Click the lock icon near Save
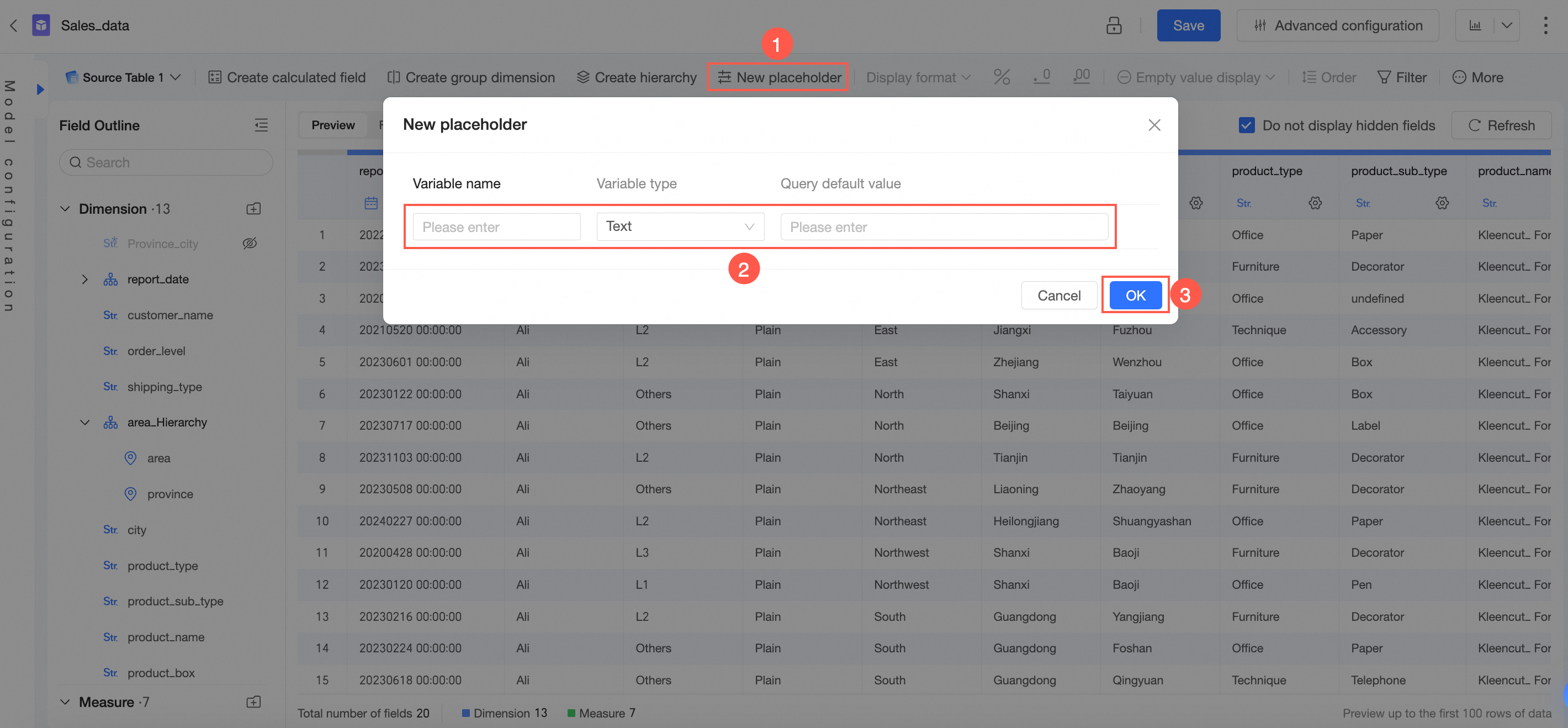 [x=1113, y=25]
